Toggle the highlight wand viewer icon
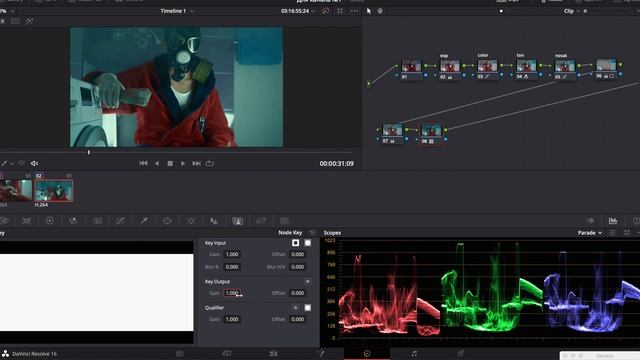Screen dimensions: 640x360 [x=29, y=21]
